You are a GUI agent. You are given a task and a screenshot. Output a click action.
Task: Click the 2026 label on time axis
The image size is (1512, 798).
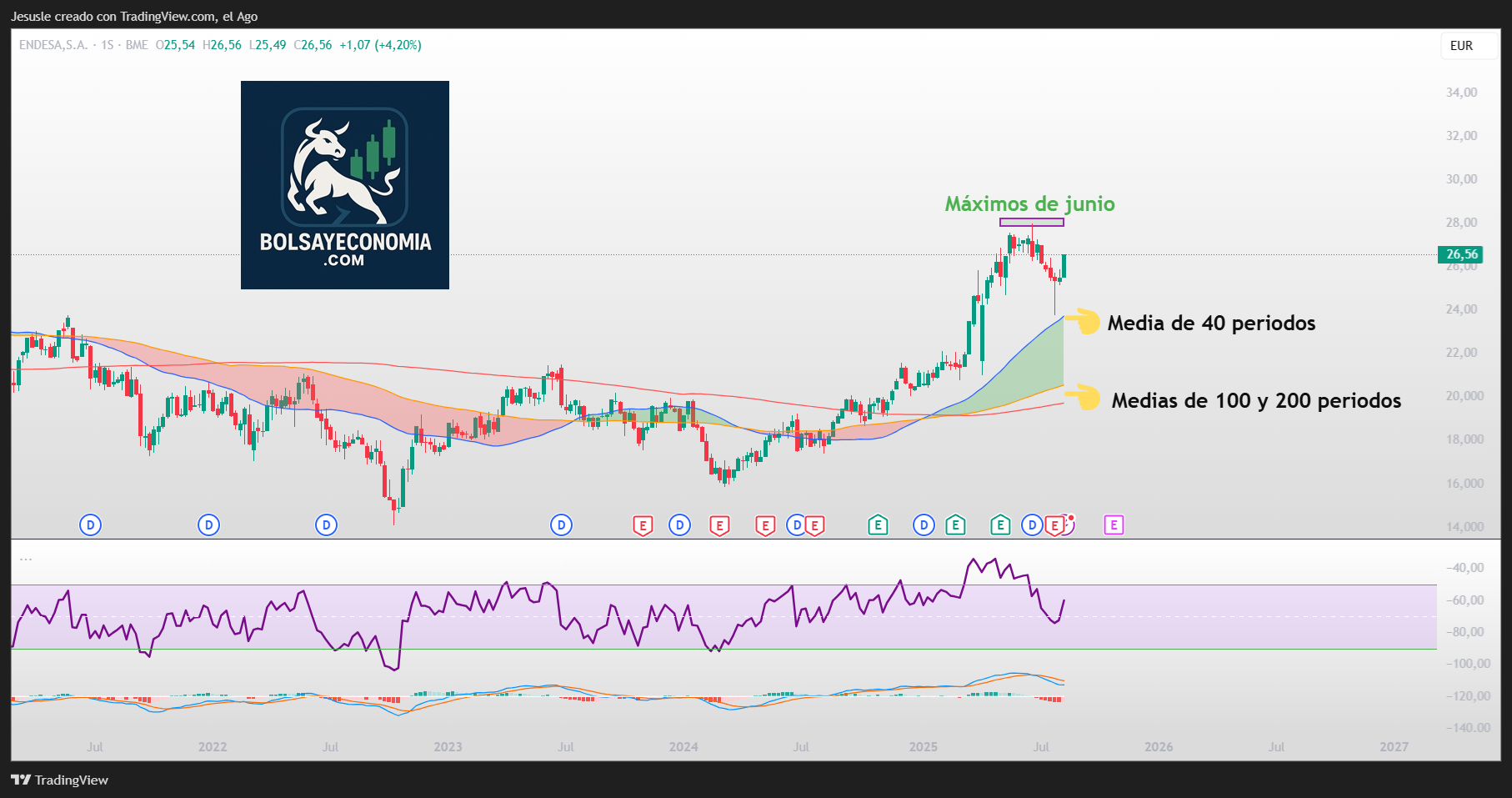[x=1159, y=747]
